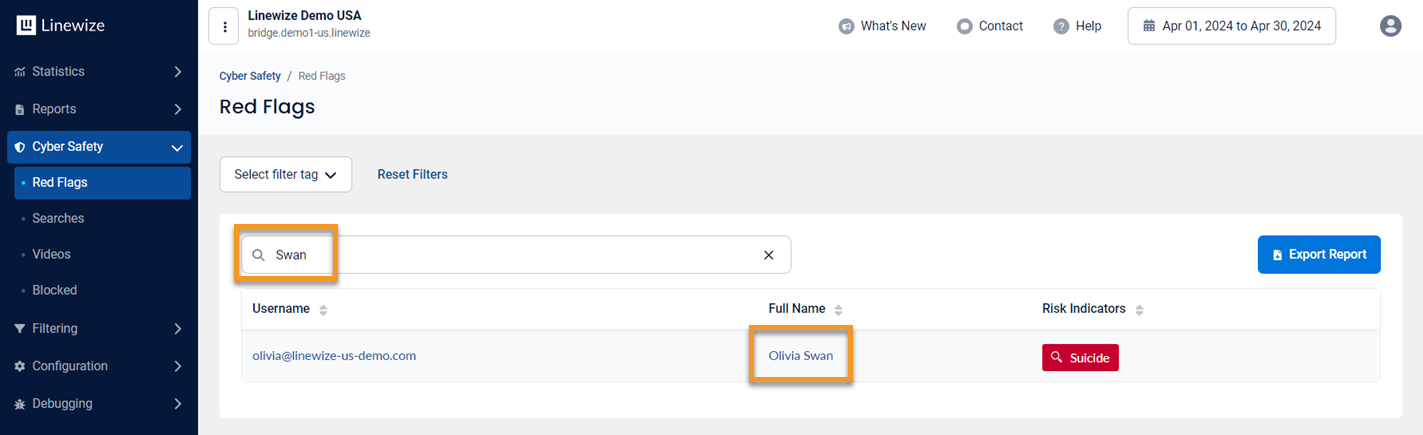Open the Help page
This screenshot has width=1423, height=435.
pos(1078,26)
